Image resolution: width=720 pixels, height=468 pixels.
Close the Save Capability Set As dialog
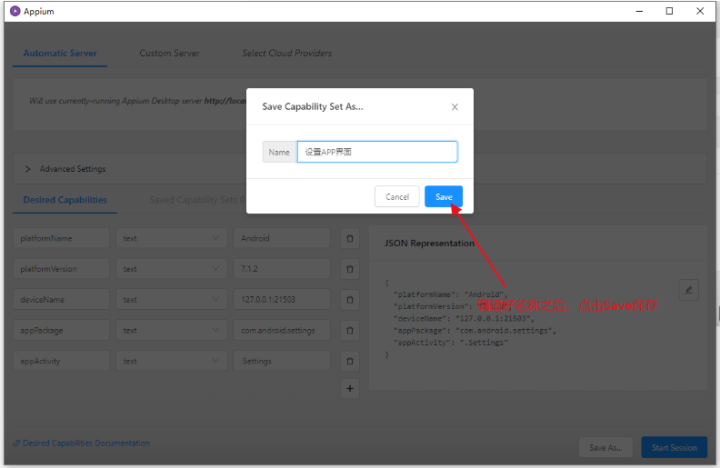coord(455,107)
